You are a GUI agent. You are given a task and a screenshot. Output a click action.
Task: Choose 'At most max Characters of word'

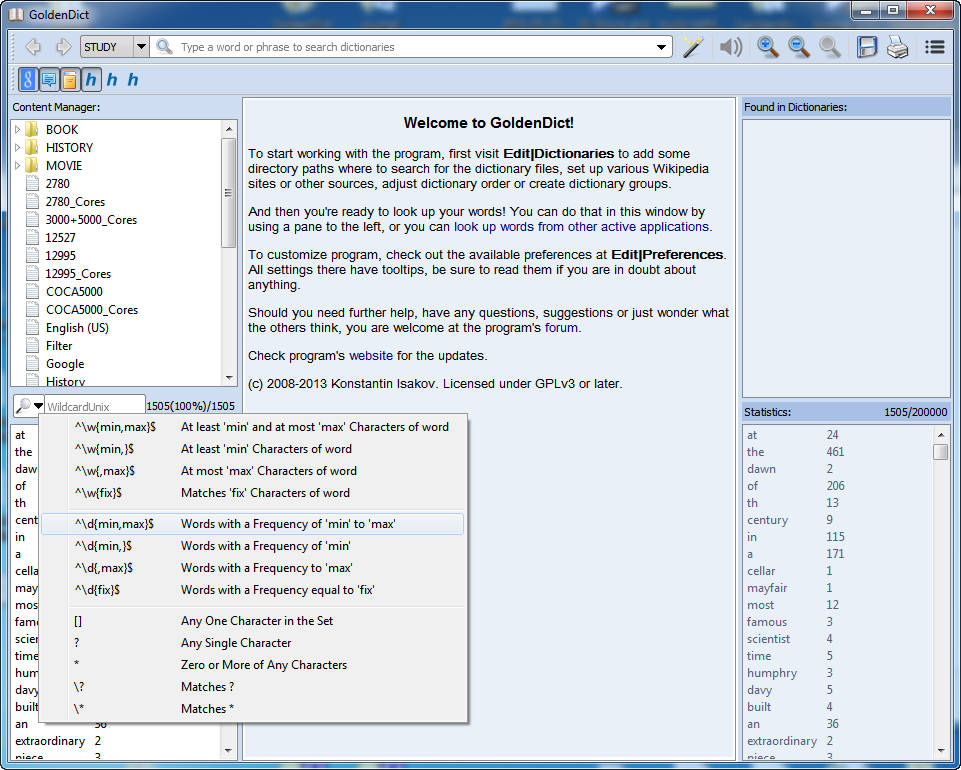(253, 471)
